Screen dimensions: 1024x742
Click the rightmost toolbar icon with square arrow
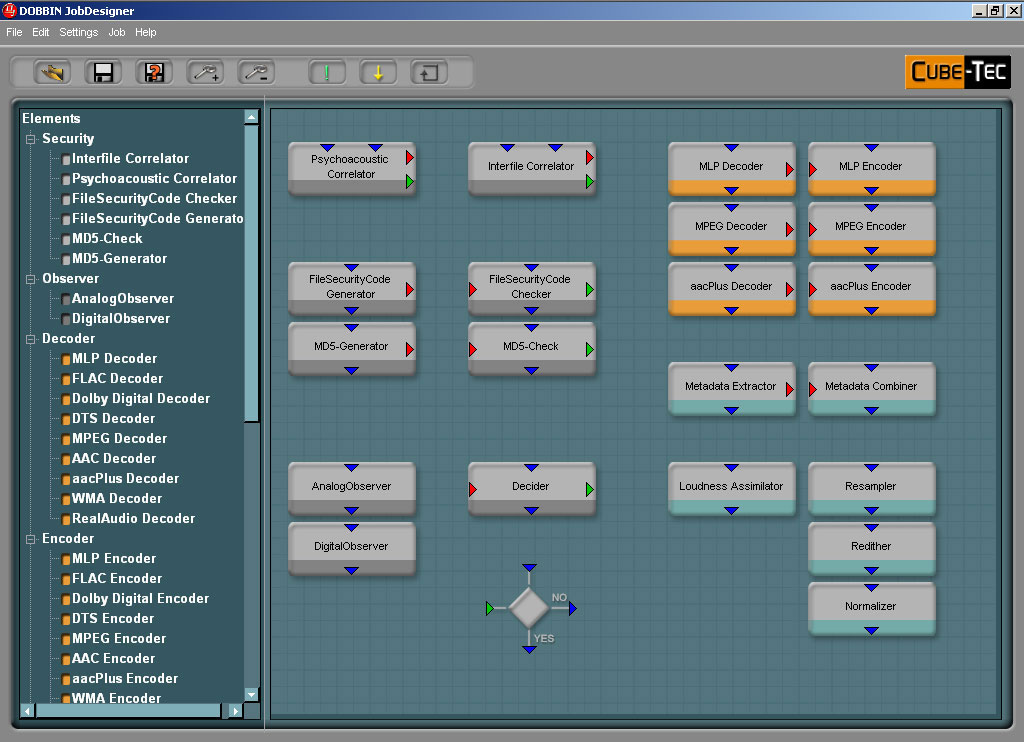[429, 72]
